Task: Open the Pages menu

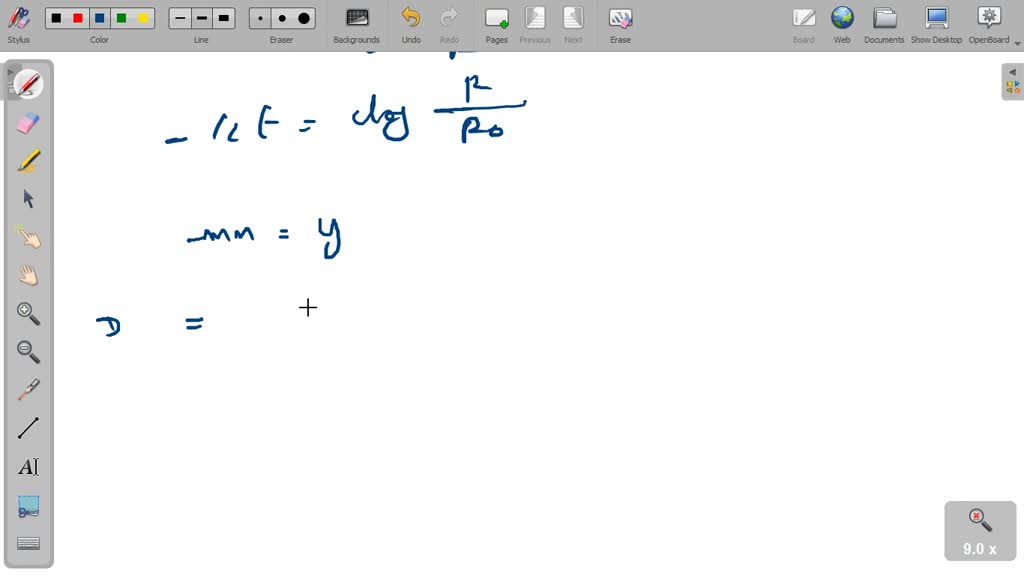Action: click(496, 25)
